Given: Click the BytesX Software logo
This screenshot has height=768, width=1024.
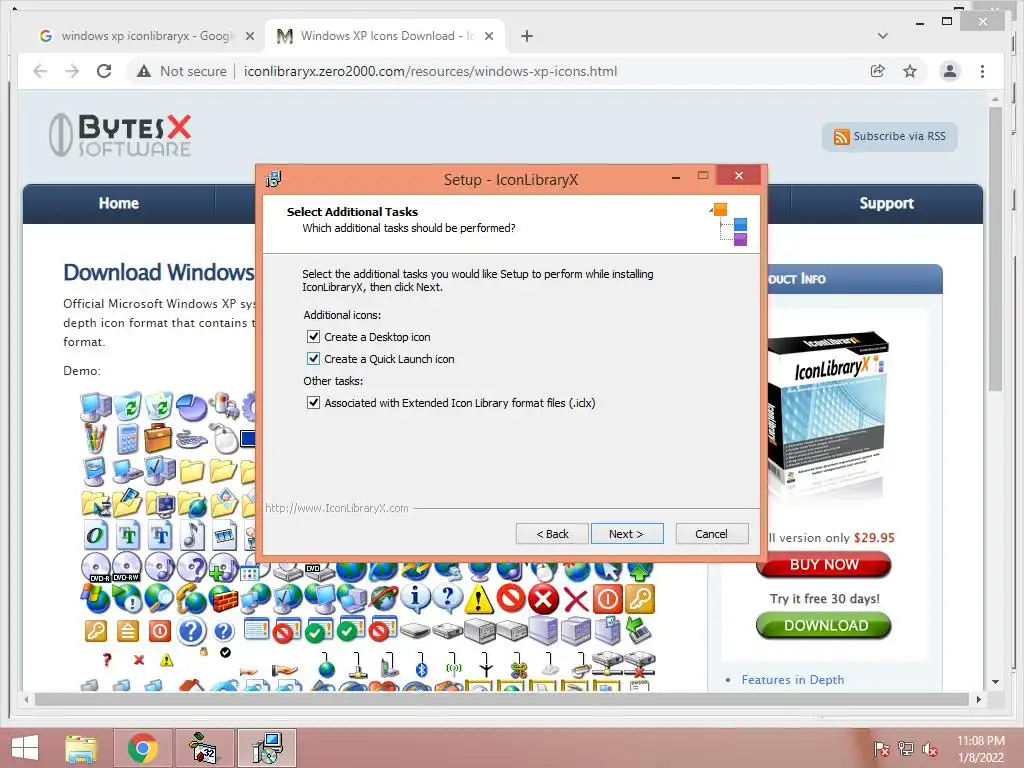Looking at the screenshot, I should coord(121,135).
